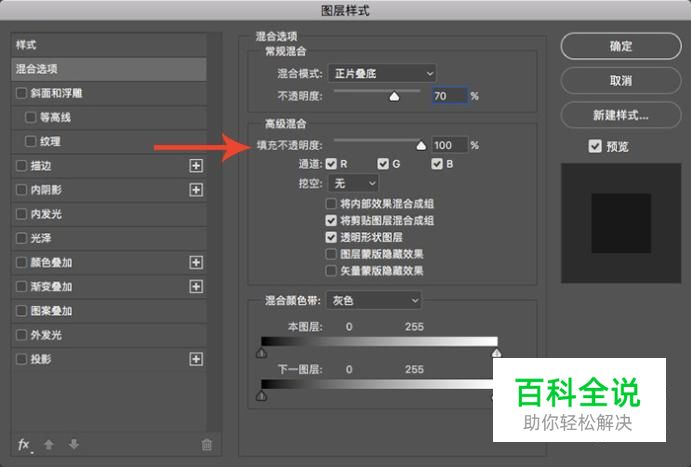Screen dimensions: 691x467
Task: Open 图案叠加 settings row
Action: point(109,311)
